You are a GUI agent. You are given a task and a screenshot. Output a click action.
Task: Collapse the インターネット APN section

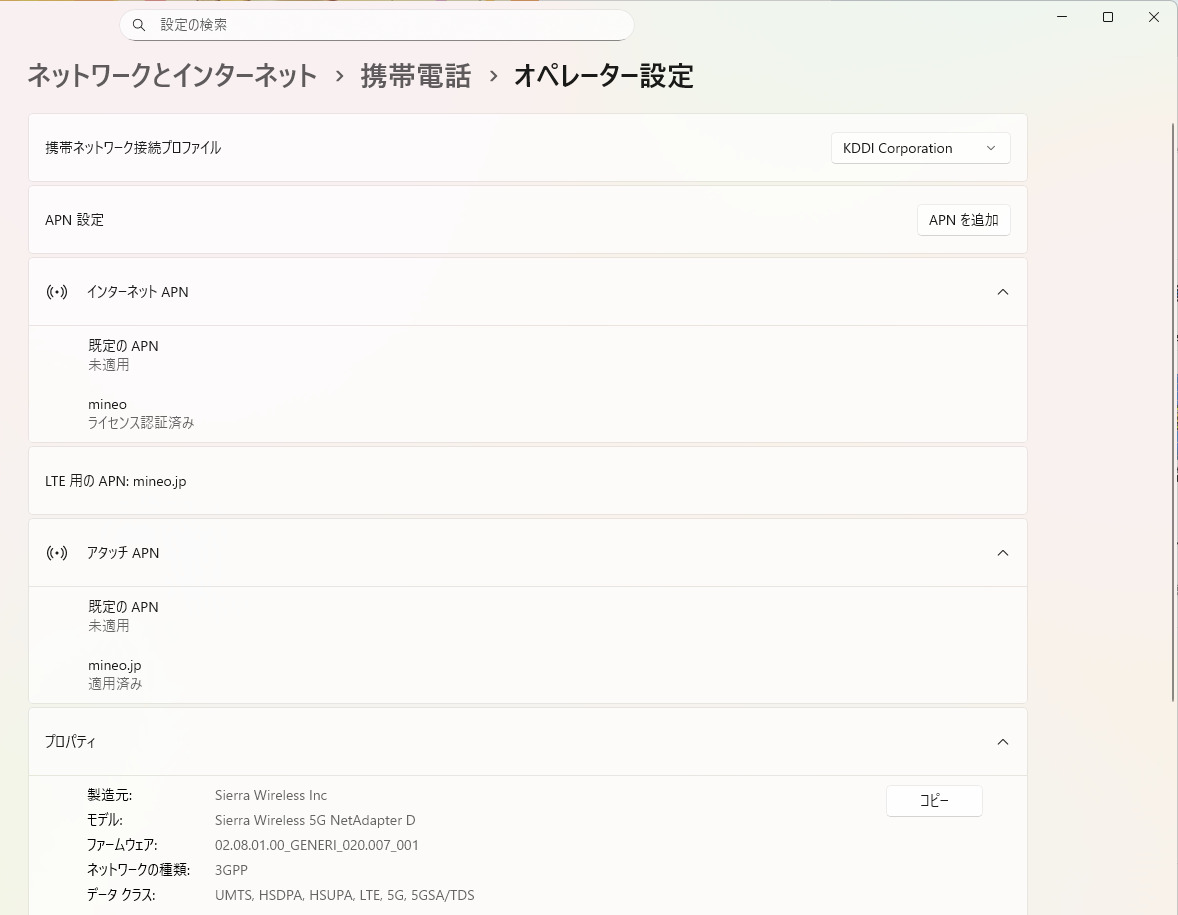point(1003,292)
